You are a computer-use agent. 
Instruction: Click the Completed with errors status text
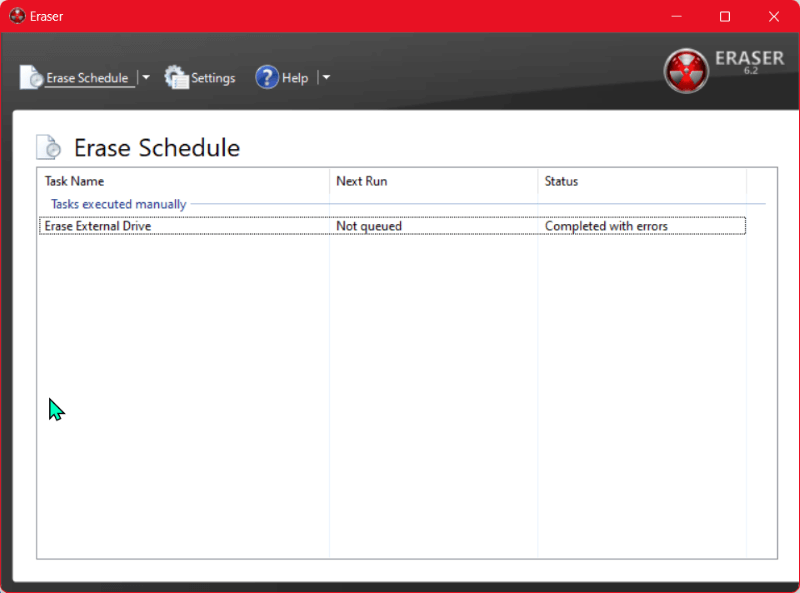point(605,226)
